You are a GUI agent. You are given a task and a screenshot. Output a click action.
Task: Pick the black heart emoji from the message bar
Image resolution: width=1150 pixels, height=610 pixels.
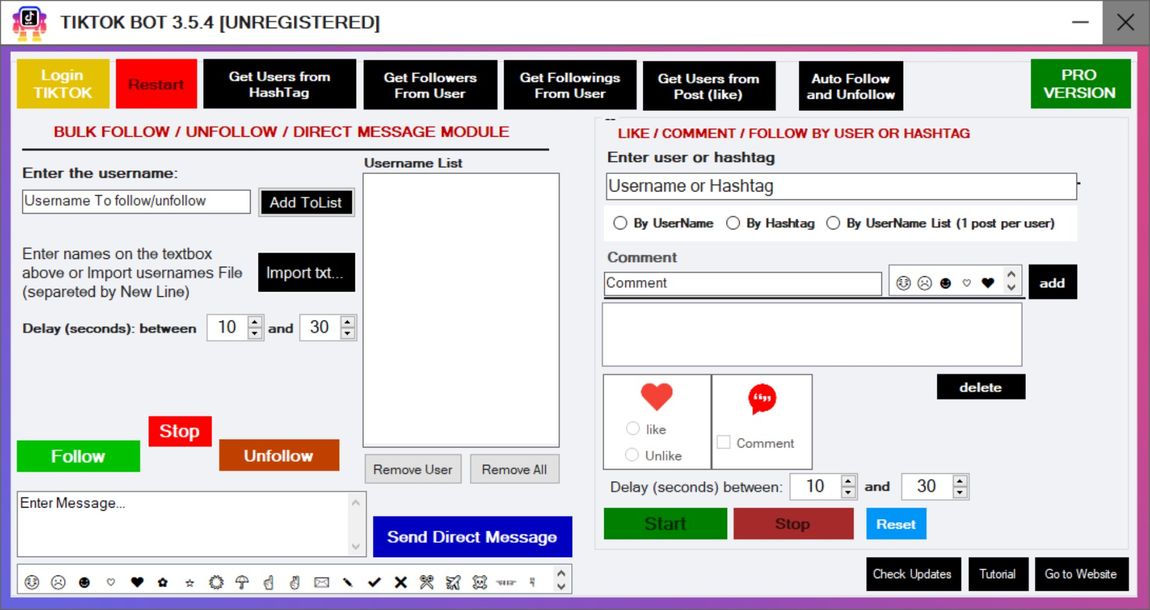pyautogui.click(x=136, y=581)
